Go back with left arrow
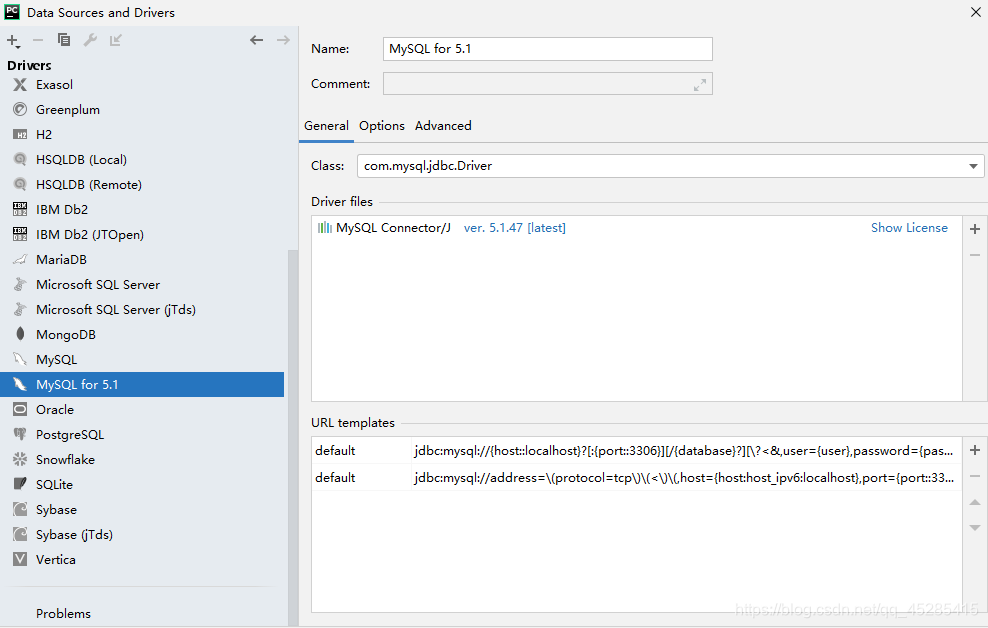Image resolution: width=988 pixels, height=628 pixels. 256,40
